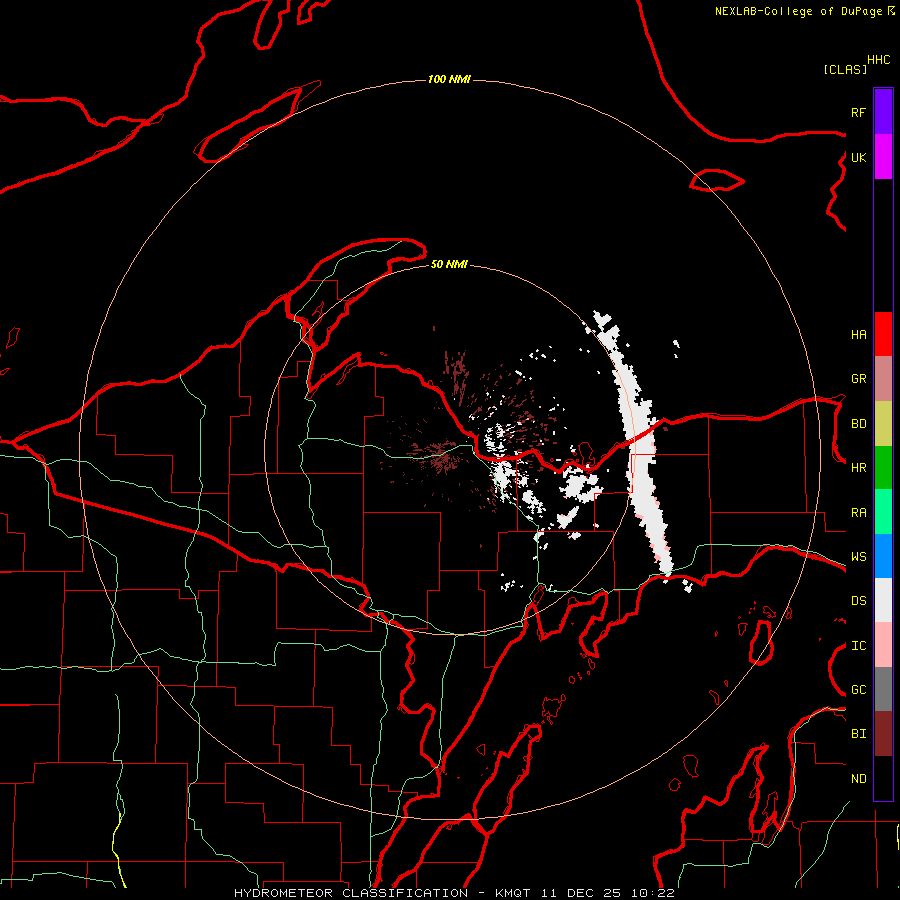Image resolution: width=900 pixels, height=900 pixels.
Task: Click the GC legend label
Action: (x=858, y=690)
